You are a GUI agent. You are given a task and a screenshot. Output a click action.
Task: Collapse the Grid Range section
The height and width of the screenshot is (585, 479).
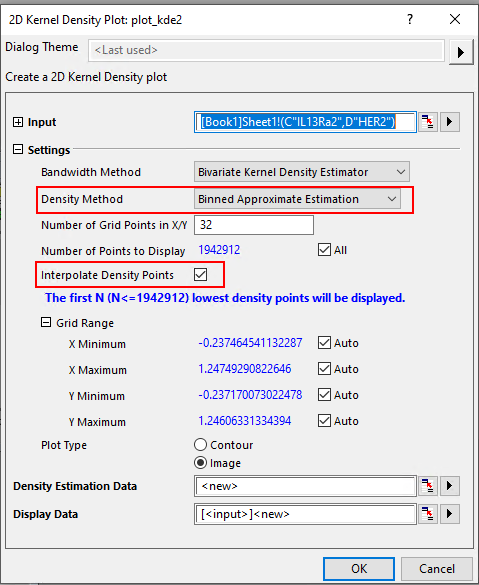tap(46, 322)
